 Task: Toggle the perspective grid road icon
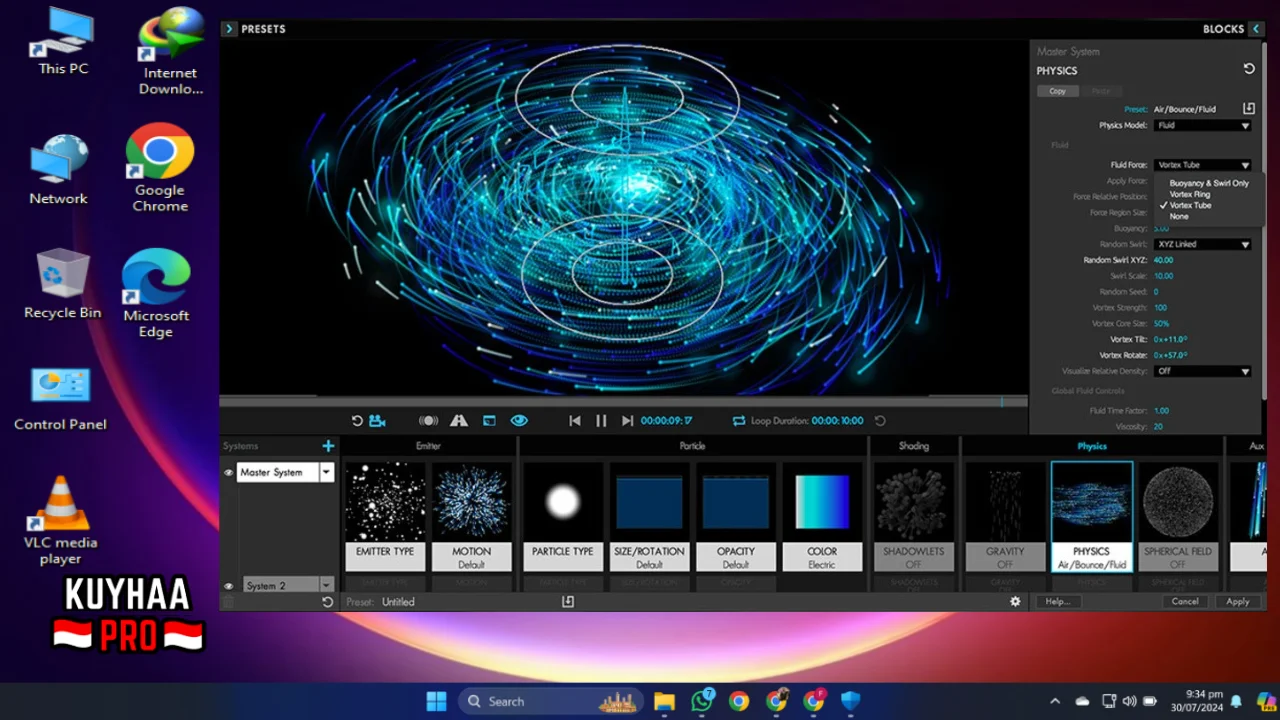459,421
